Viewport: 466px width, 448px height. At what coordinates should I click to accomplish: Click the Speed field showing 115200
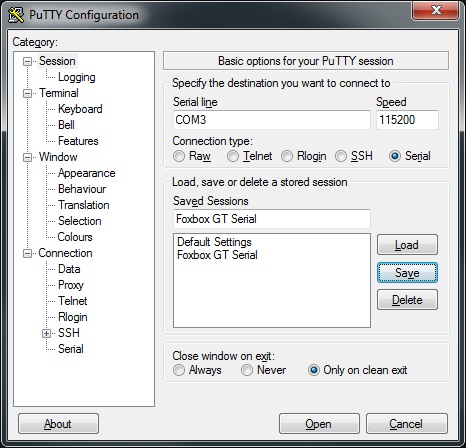click(407, 120)
